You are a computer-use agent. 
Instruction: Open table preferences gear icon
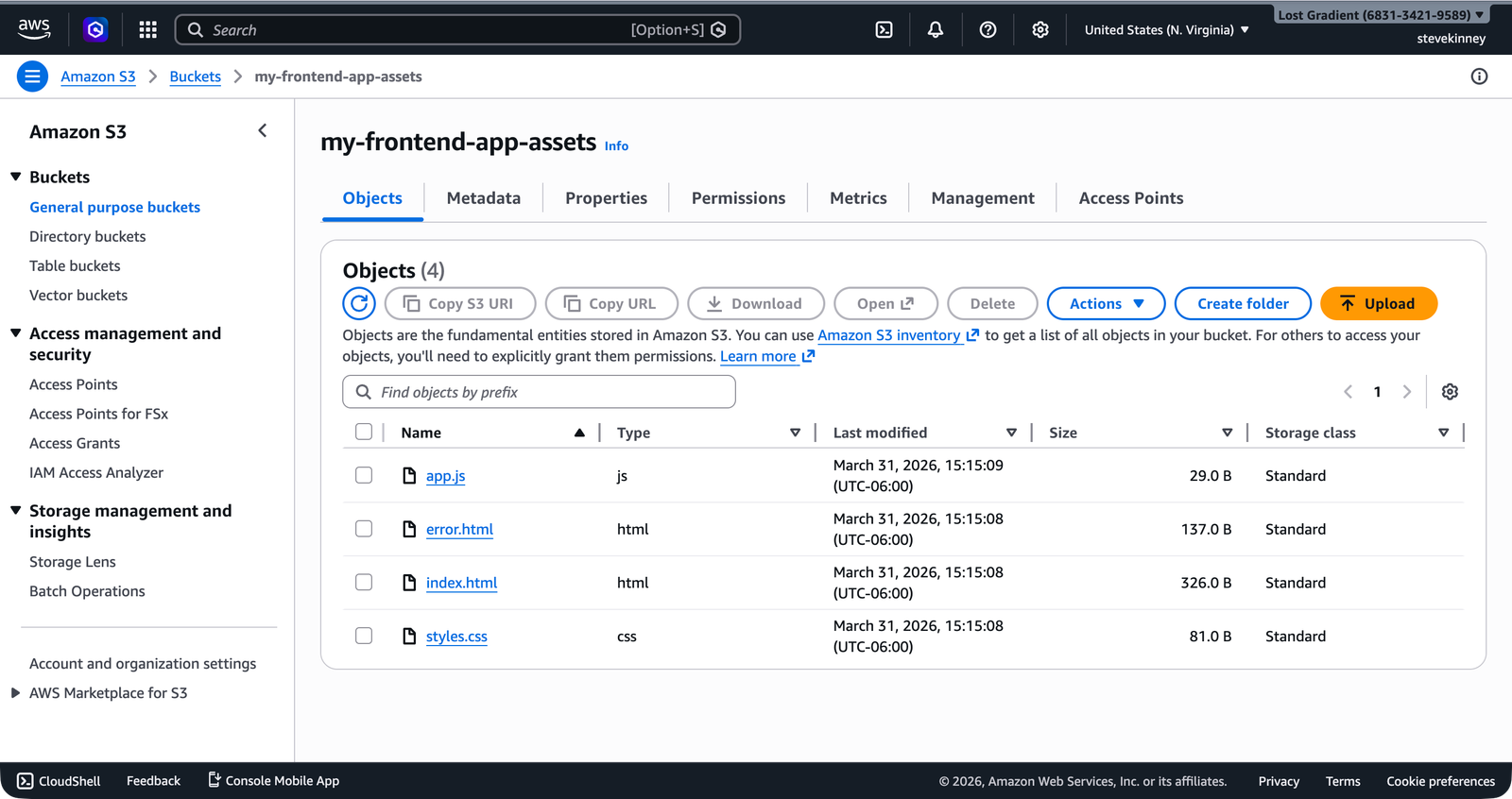pos(1450,392)
